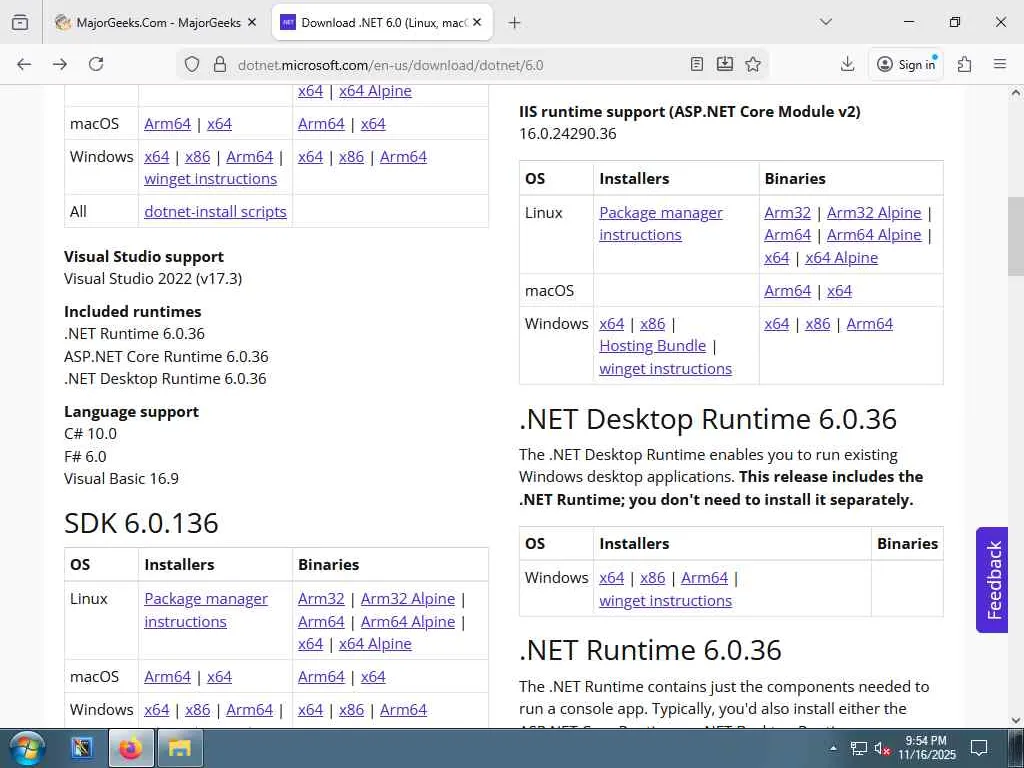Close the MajorGeeks.Com tab

pos(251,22)
